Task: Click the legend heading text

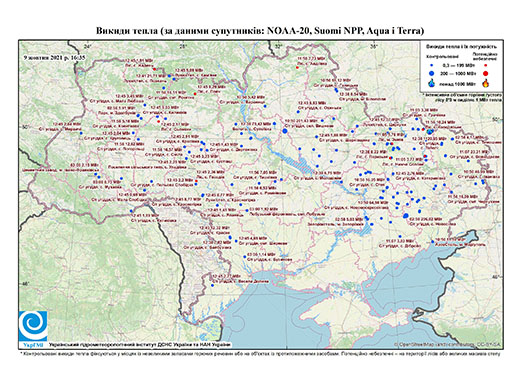Action: coord(461,47)
